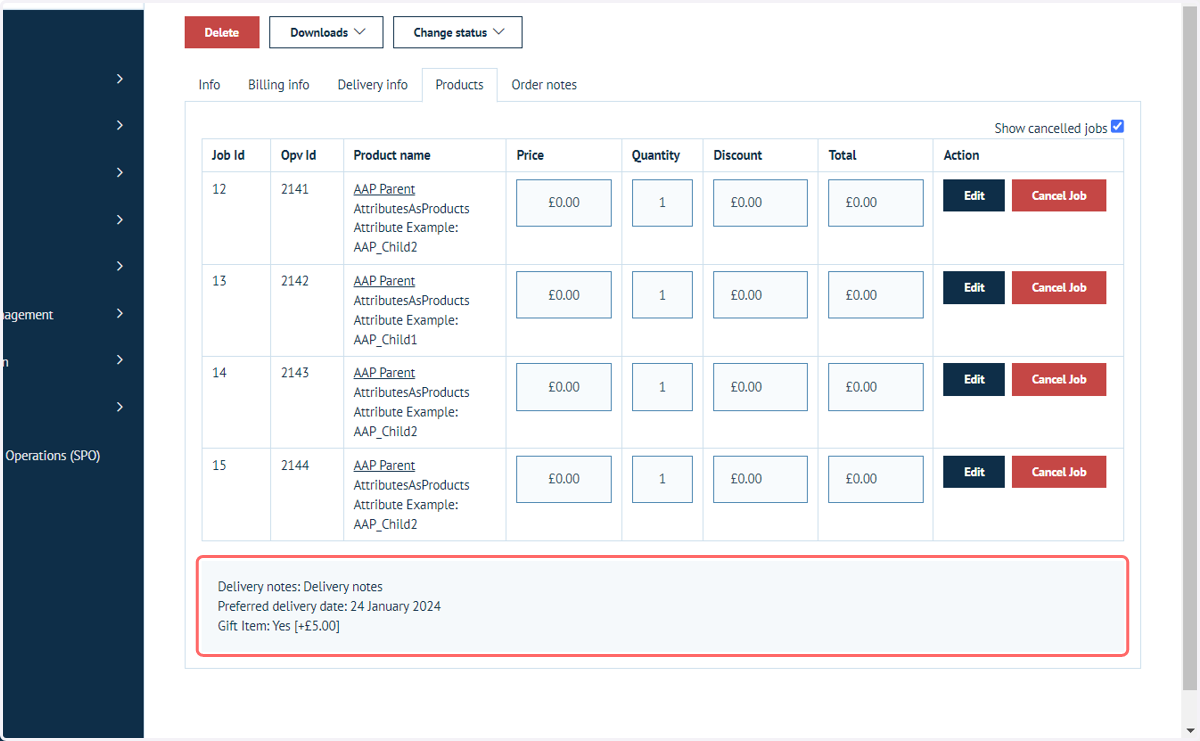The image size is (1200, 741).
Task: Click the Price field of job 12
Action: [x=564, y=203]
